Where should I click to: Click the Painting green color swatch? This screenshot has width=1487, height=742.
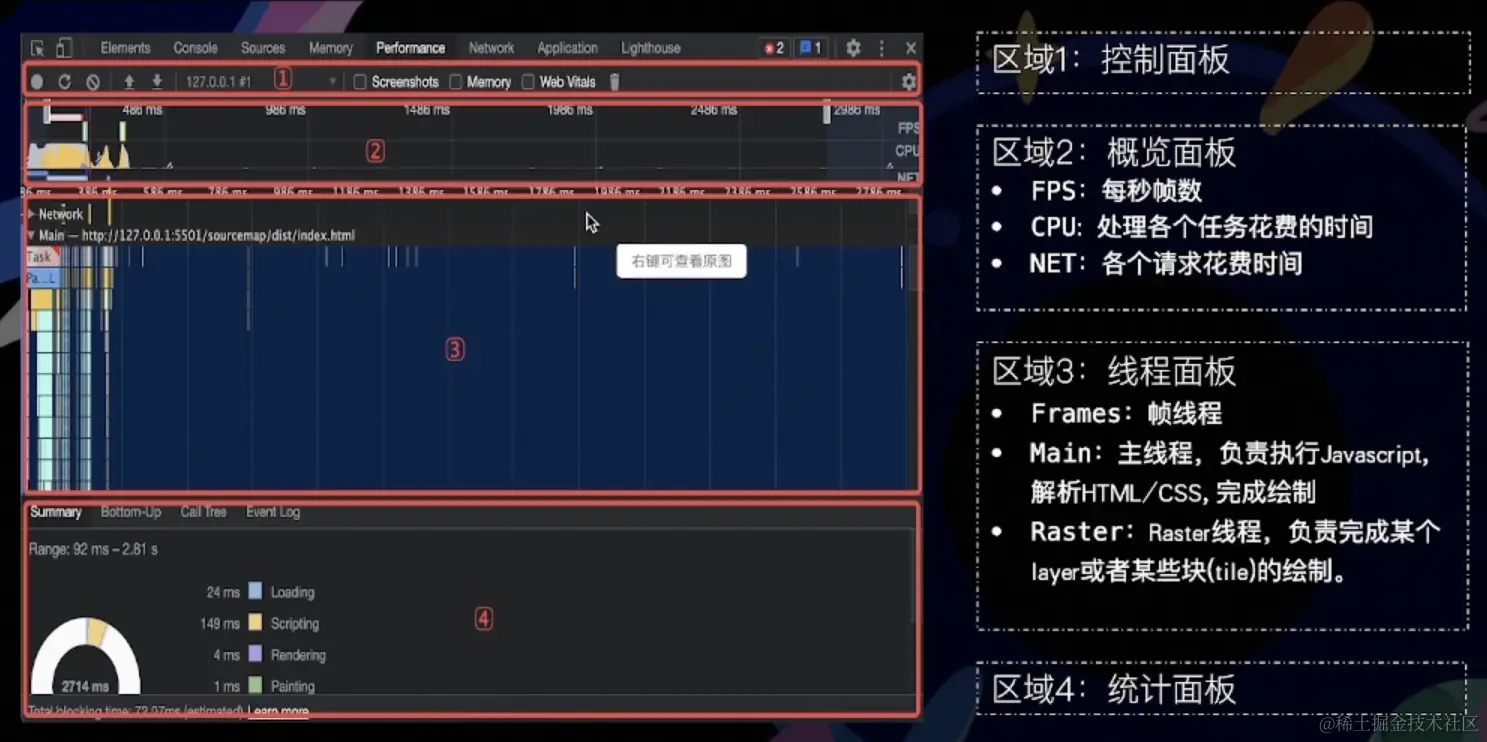click(255, 685)
